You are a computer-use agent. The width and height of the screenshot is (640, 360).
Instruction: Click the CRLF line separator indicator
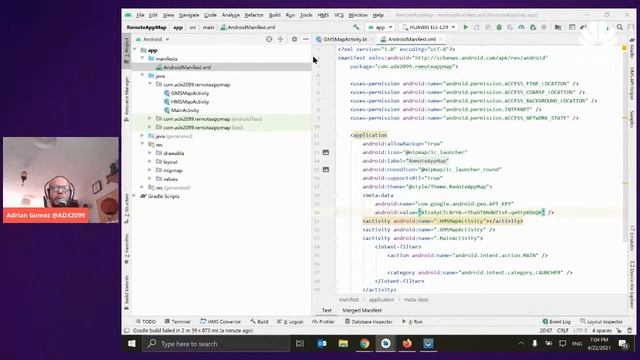pos(562,331)
